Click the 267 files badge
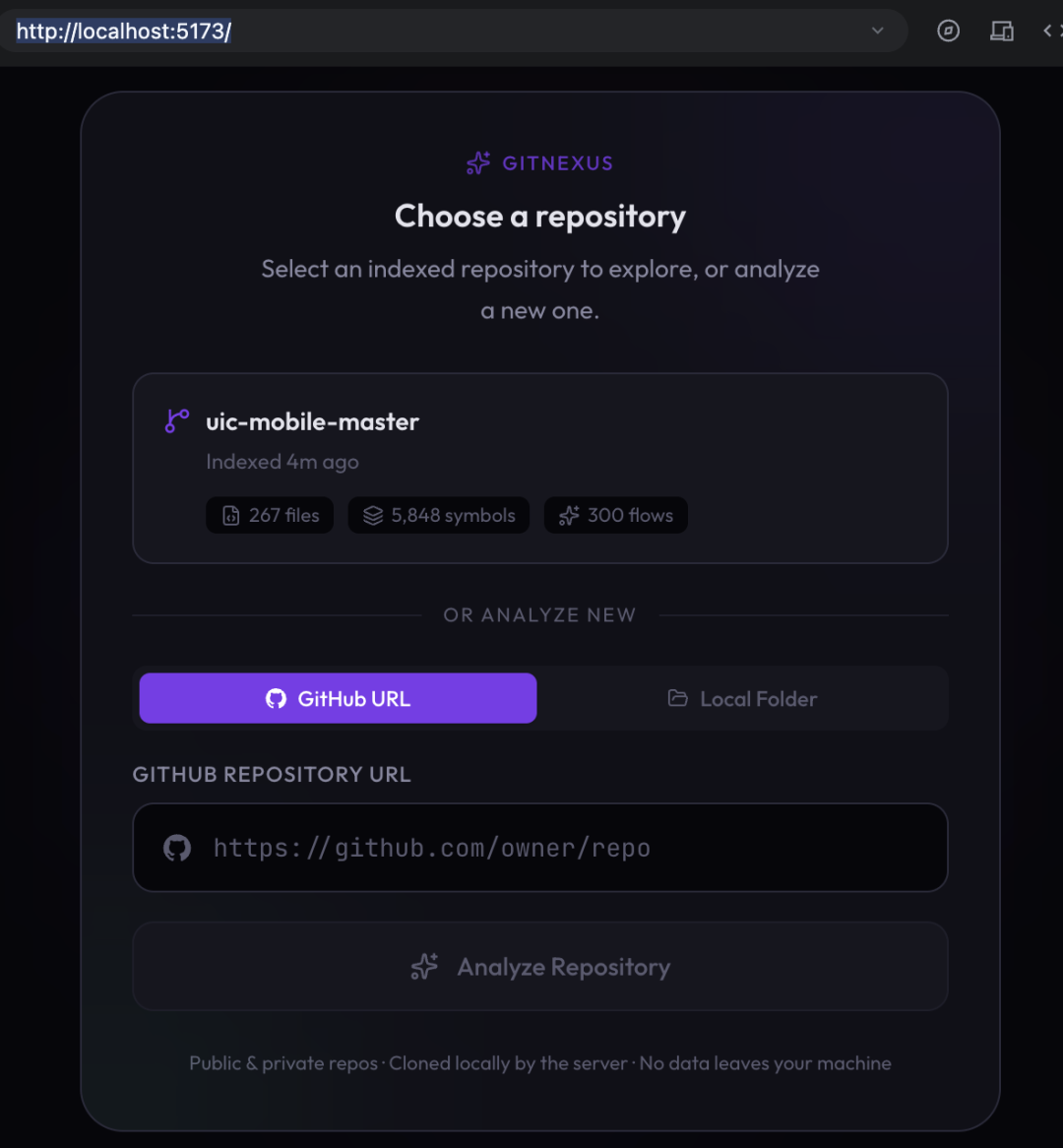 pyautogui.click(x=270, y=516)
